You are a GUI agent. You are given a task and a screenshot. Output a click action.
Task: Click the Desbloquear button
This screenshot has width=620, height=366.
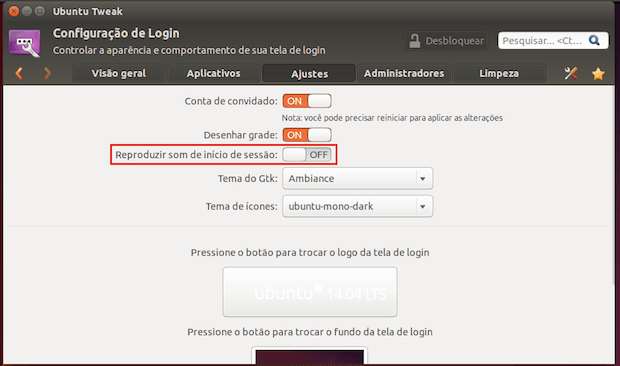tap(446, 41)
